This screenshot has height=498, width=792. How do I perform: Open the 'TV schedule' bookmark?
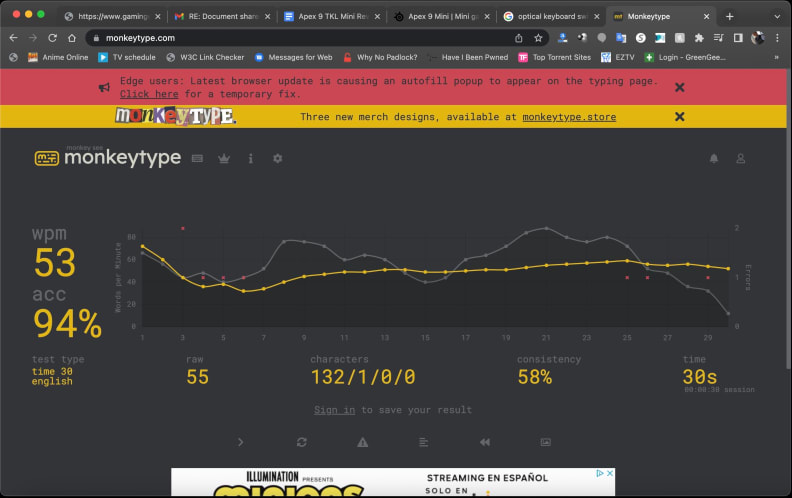[127, 58]
